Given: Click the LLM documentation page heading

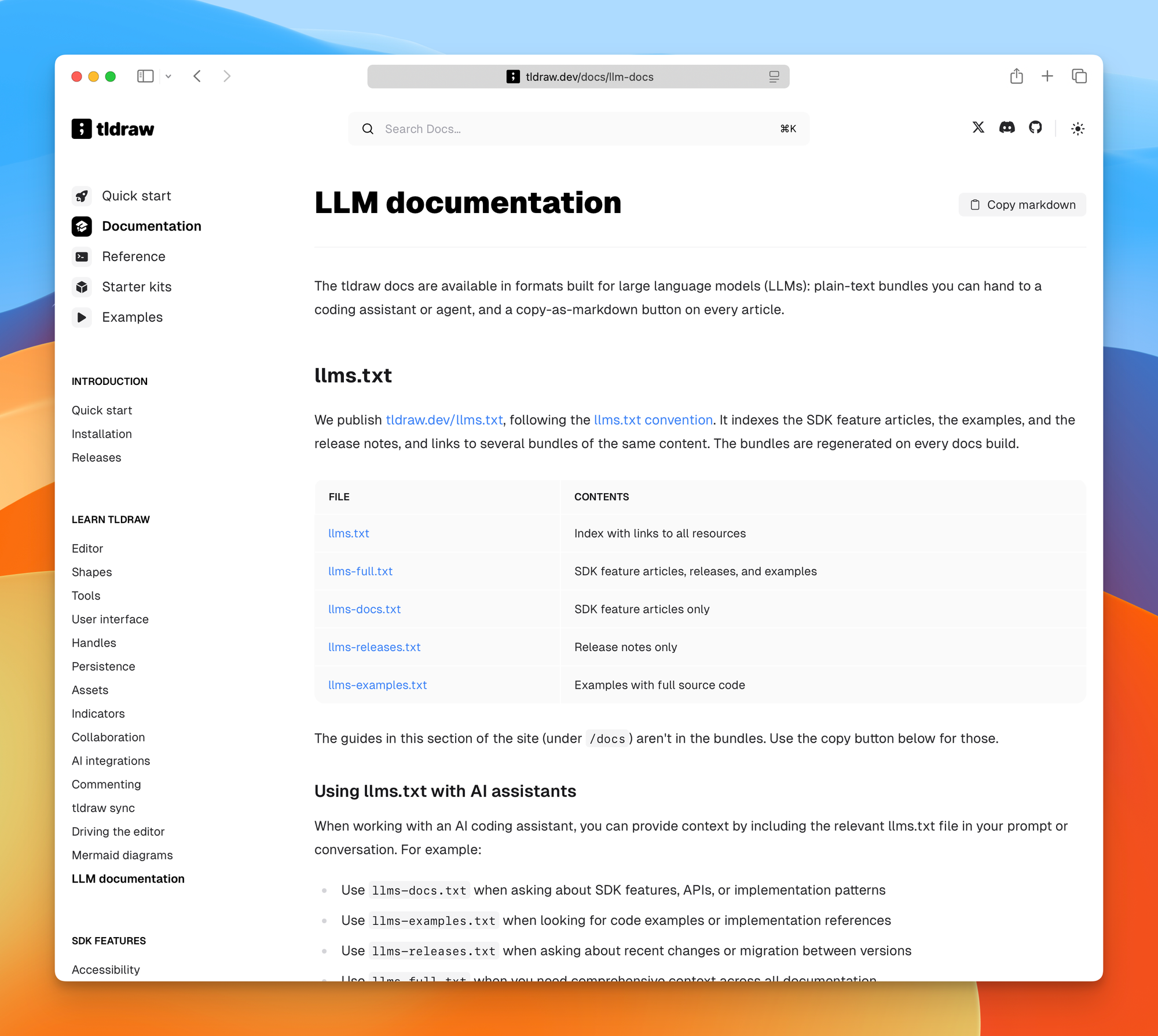Looking at the screenshot, I should point(468,203).
